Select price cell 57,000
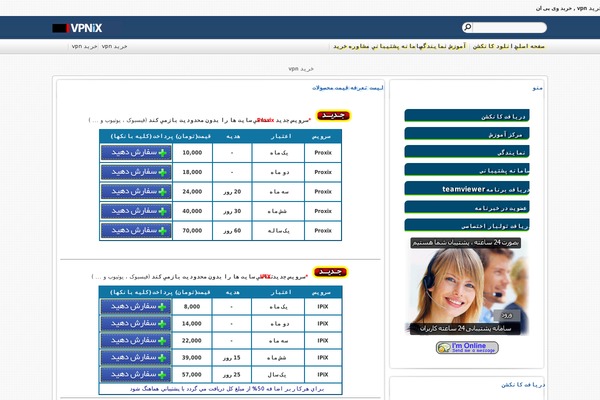This screenshot has height=400, width=600. [192, 374]
